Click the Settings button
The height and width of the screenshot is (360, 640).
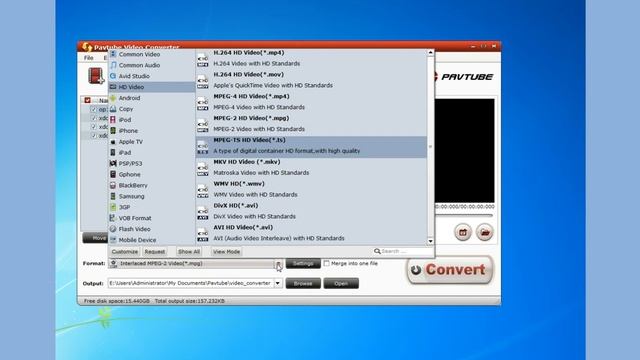[303, 264]
